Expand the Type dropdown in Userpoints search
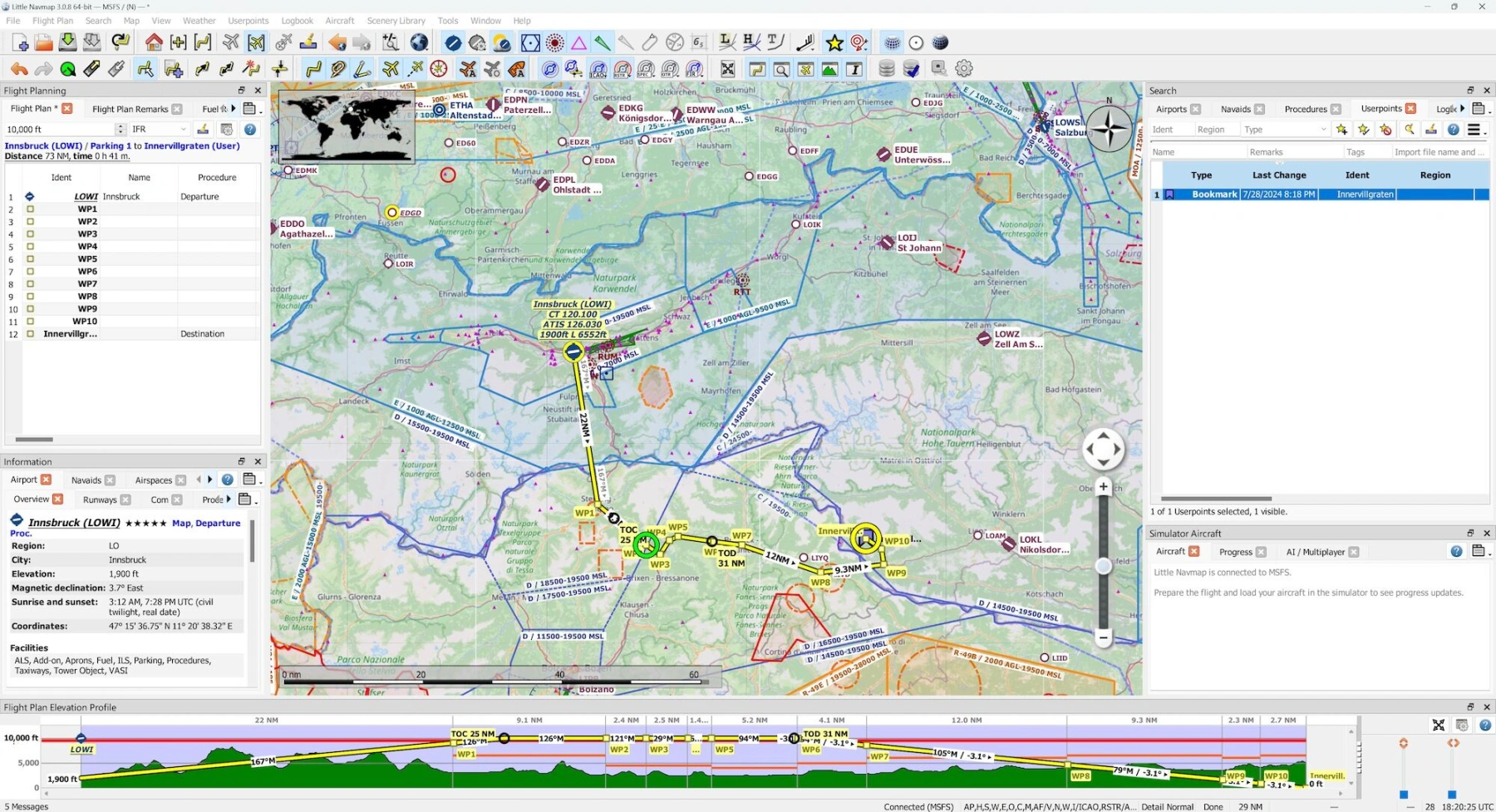 tap(1285, 130)
